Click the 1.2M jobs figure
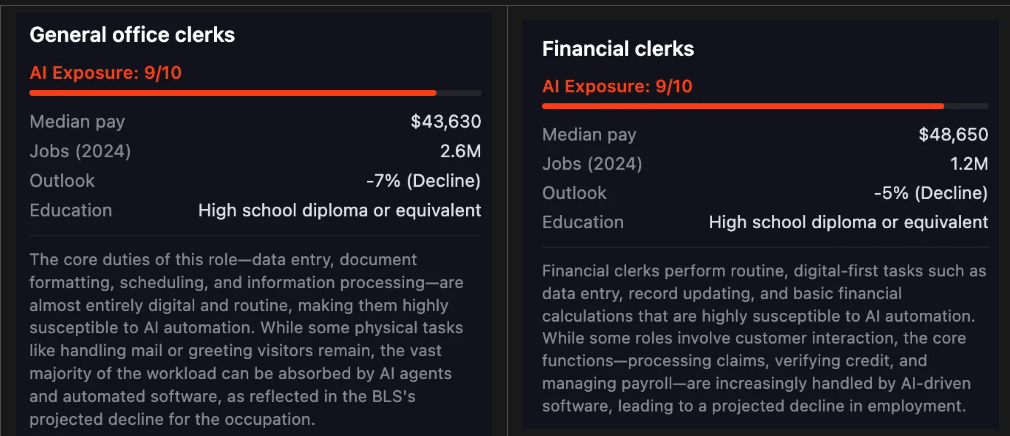 (x=970, y=164)
